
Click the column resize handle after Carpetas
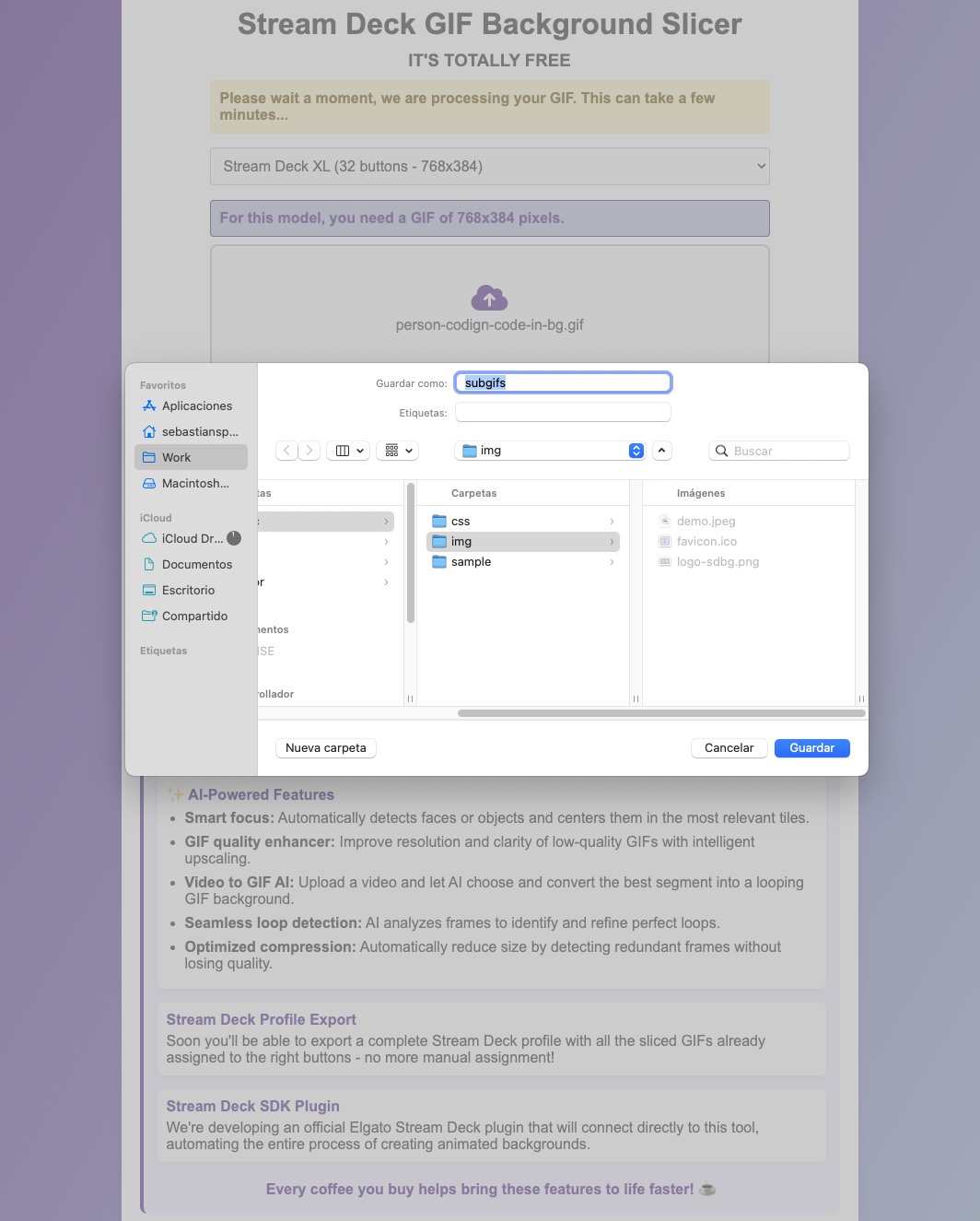click(x=636, y=699)
